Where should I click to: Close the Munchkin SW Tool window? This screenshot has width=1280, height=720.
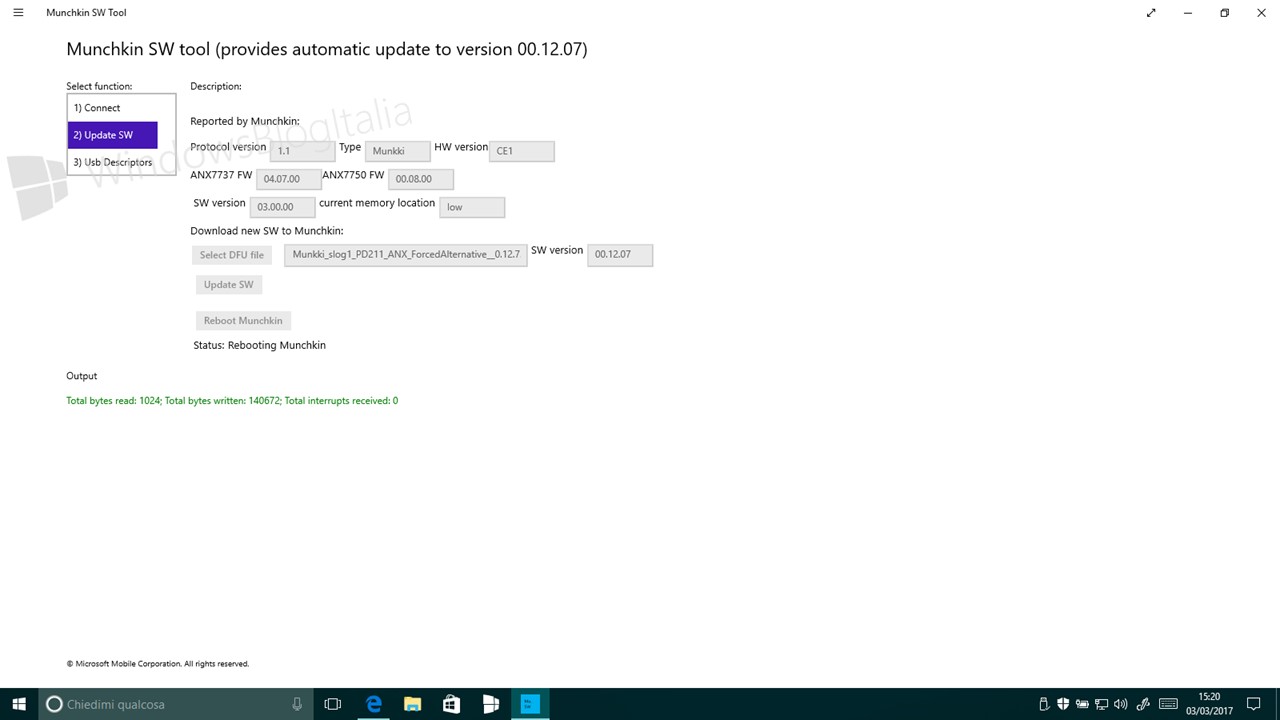pyautogui.click(x=1261, y=13)
